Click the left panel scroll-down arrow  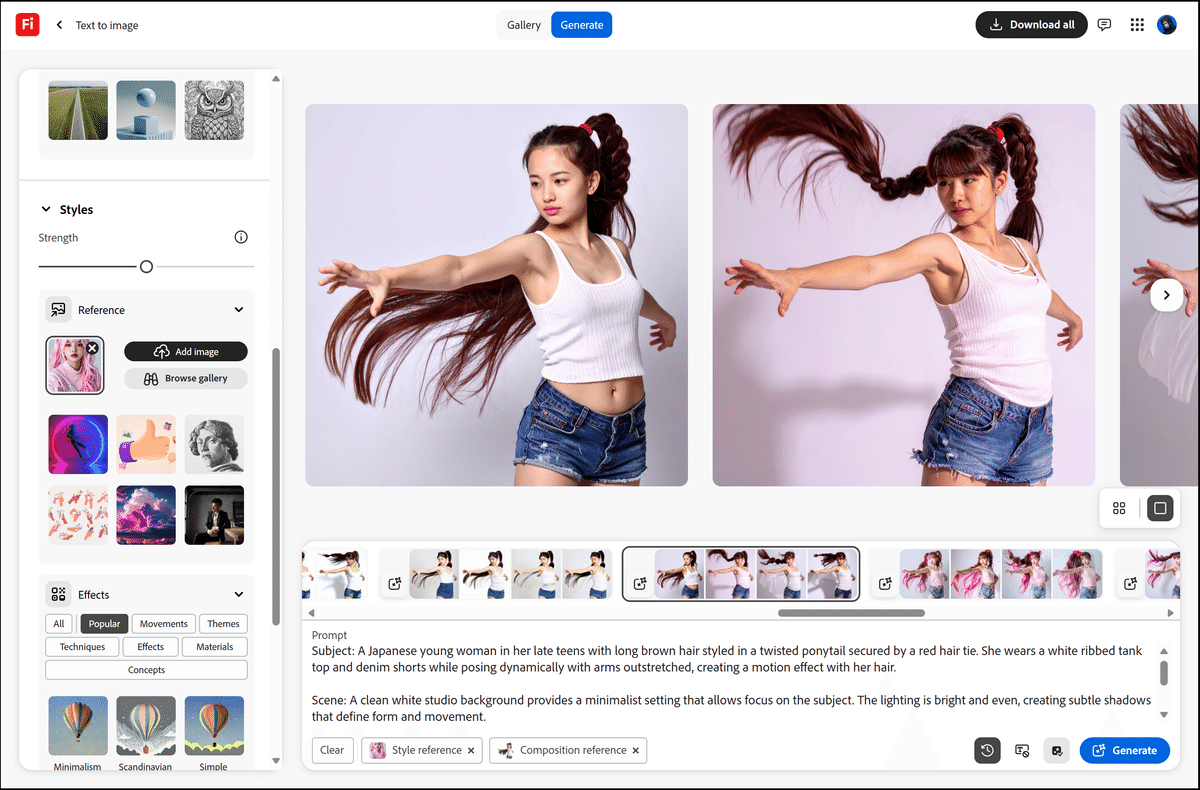coord(277,761)
